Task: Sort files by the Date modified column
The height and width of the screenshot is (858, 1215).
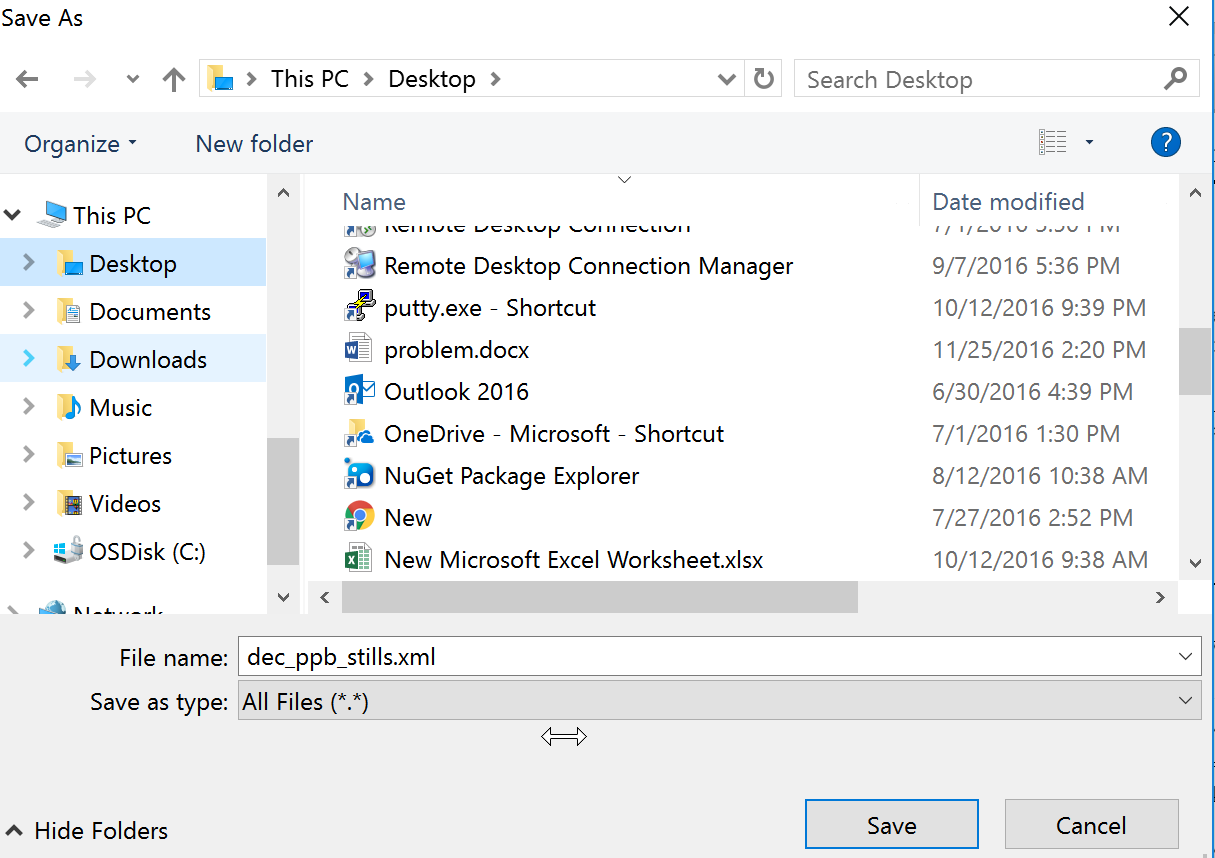Action: [1007, 201]
